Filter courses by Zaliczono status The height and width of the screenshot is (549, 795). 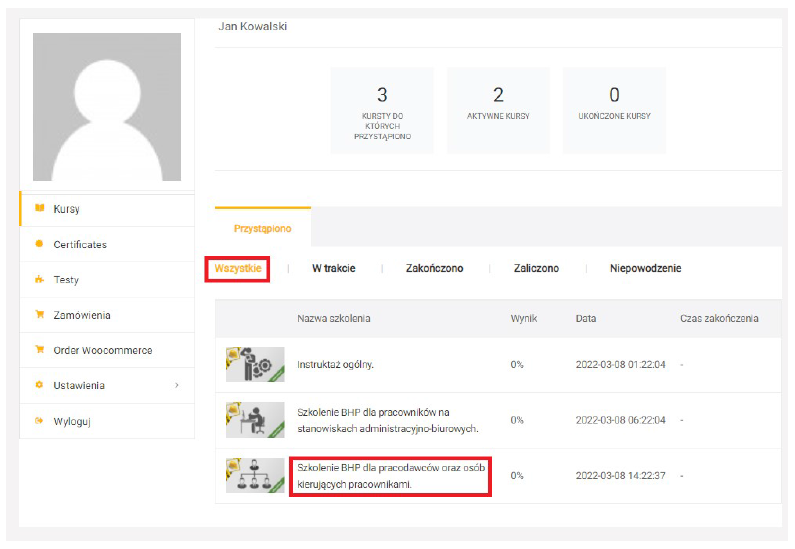point(536,268)
